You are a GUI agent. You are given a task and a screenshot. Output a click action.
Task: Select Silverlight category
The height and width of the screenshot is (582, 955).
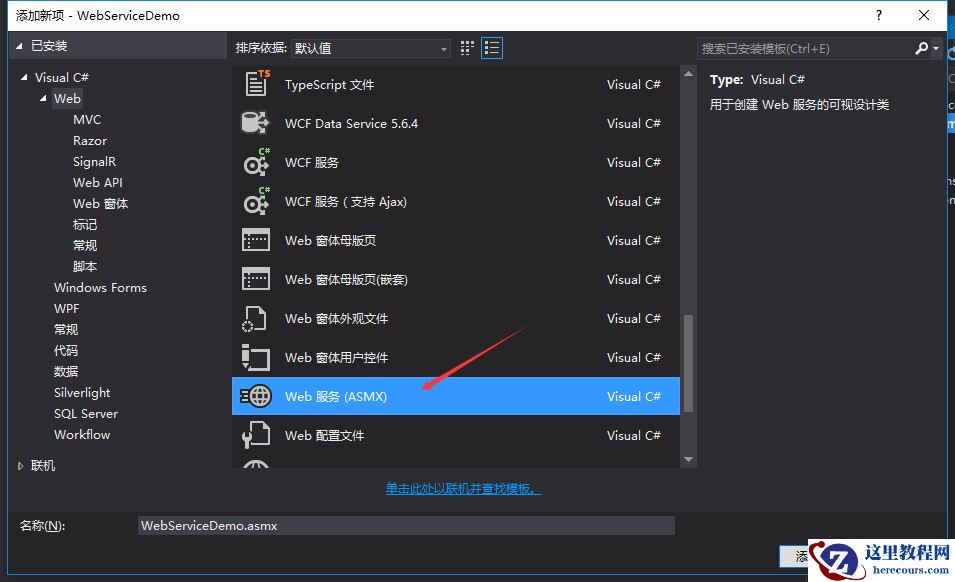(x=82, y=393)
